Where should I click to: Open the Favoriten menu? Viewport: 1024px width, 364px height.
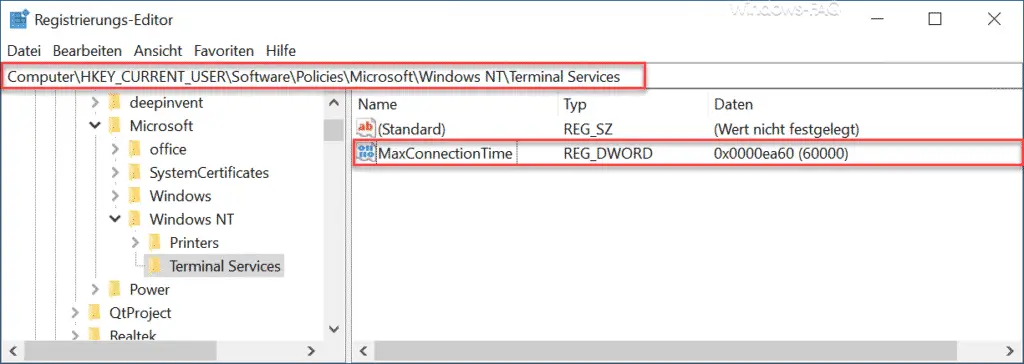pyautogui.click(x=223, y=50)
